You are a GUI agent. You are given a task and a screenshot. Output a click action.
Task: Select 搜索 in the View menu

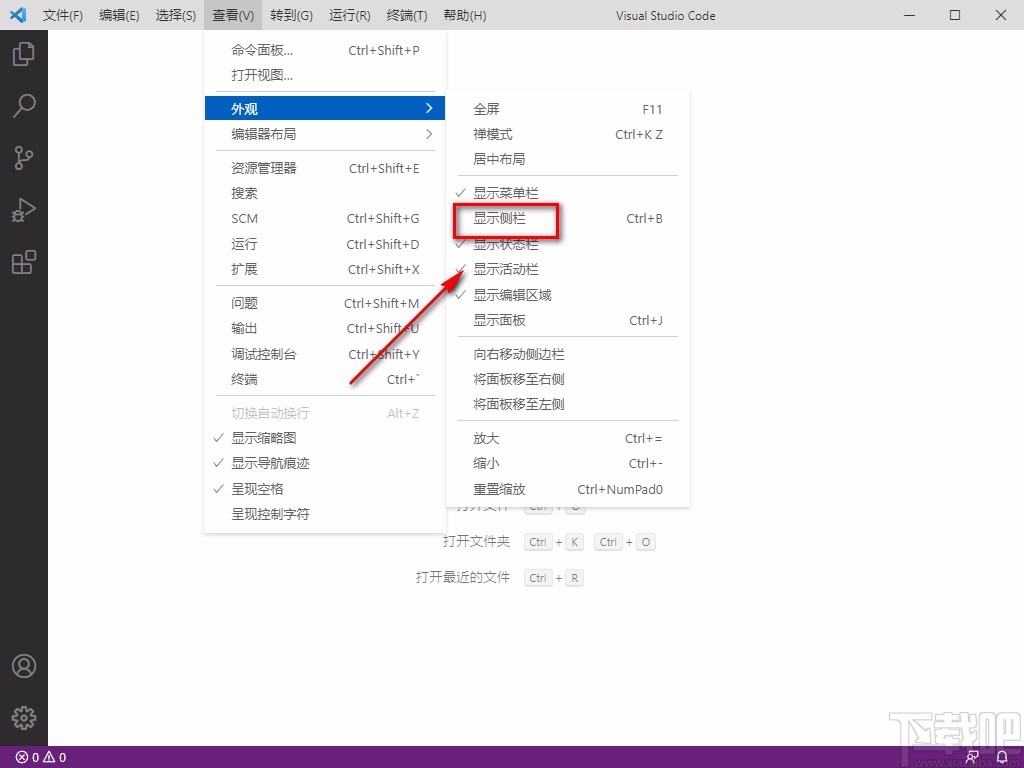pos(325,193)
